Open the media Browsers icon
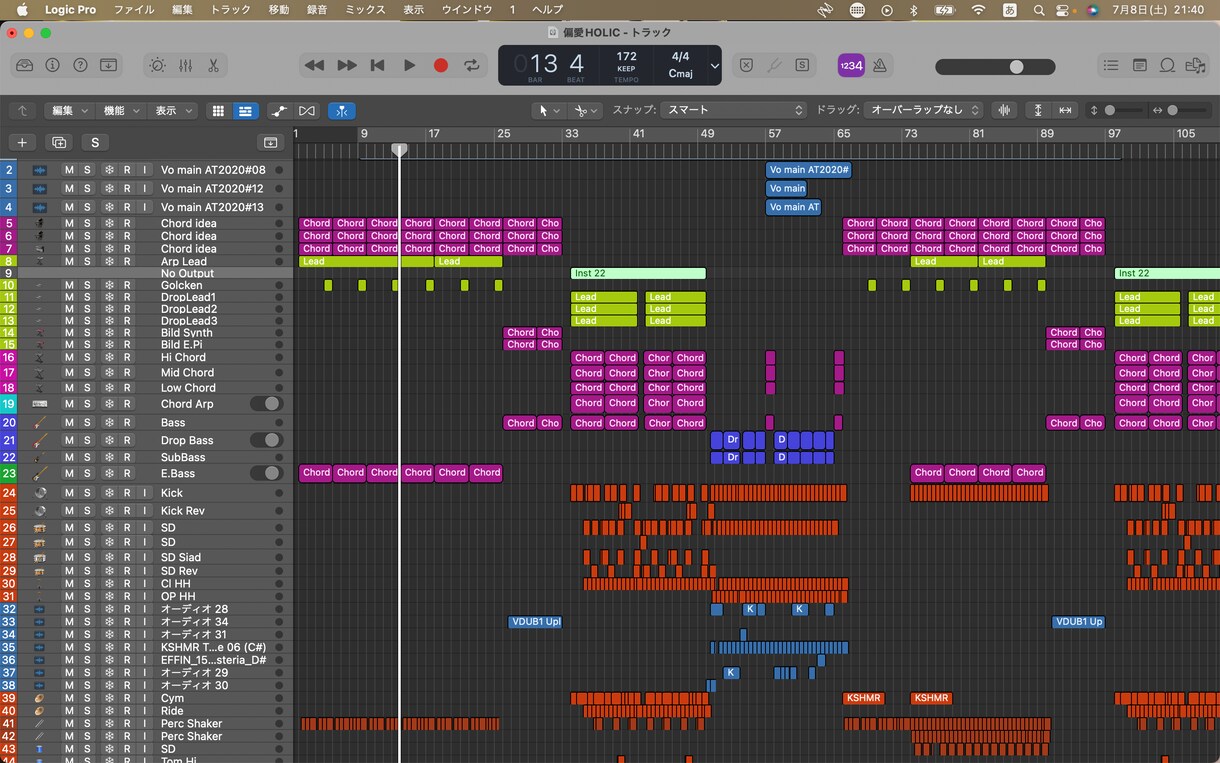The image size is (1220, 763). click(1195, 65)
